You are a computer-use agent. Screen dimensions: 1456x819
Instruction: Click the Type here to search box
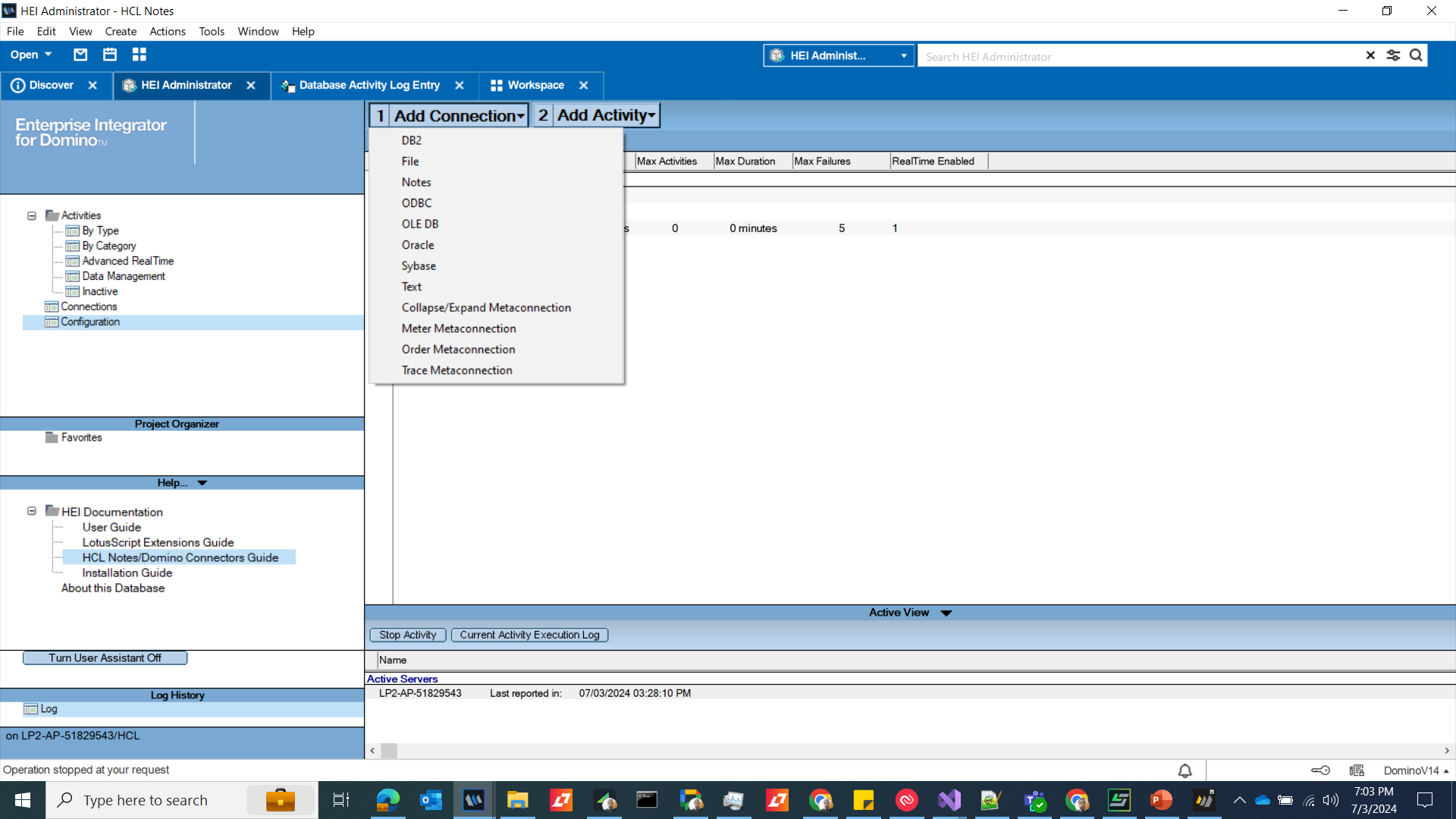tap(182, 800)
